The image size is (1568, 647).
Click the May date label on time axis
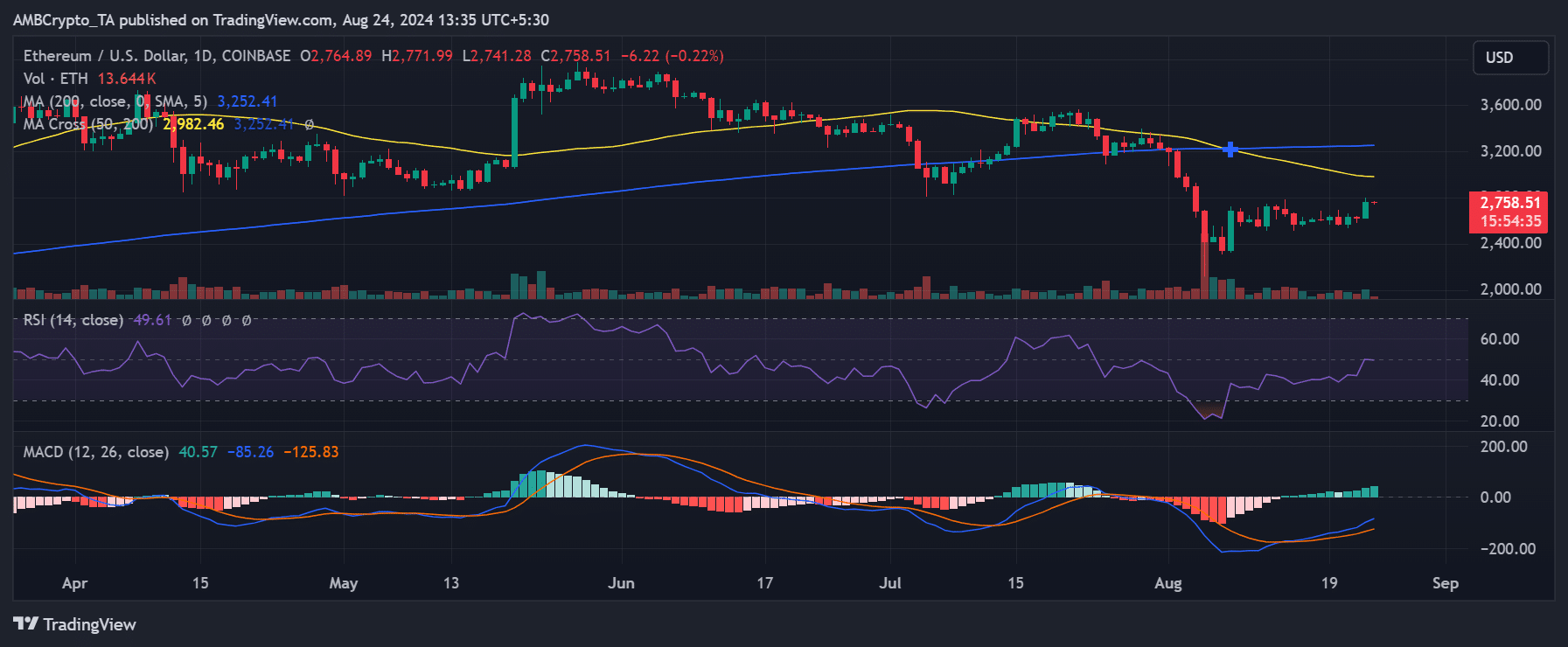click(x=344, y=583)
